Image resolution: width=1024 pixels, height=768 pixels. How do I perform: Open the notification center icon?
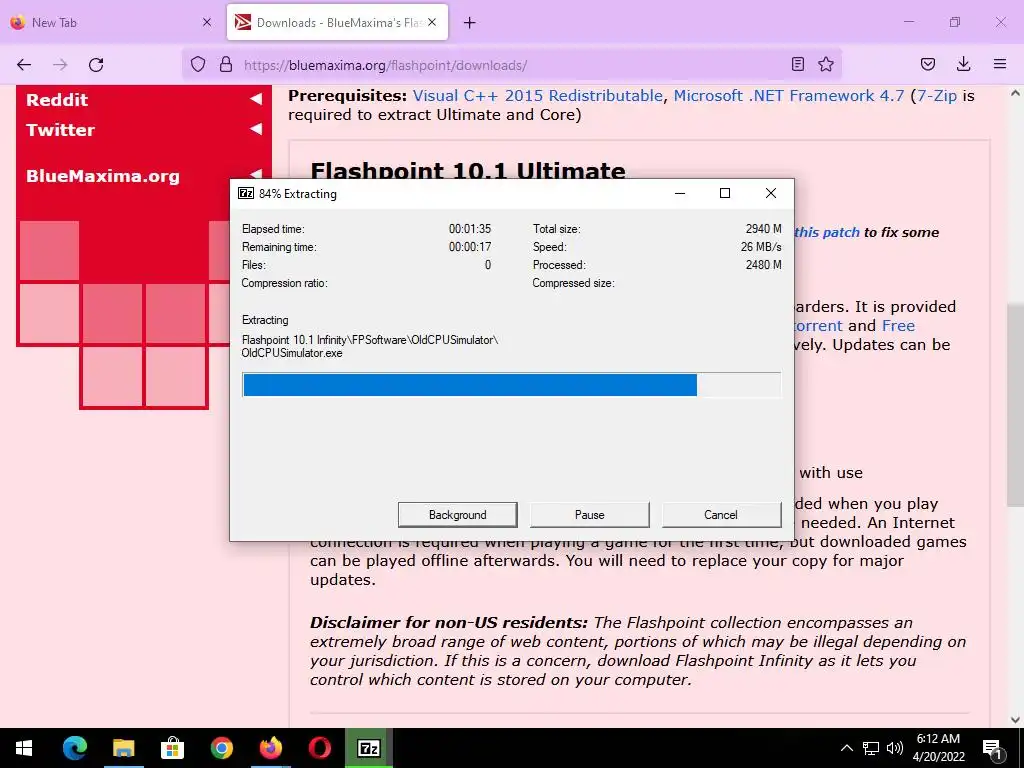(x=992, y=748)
